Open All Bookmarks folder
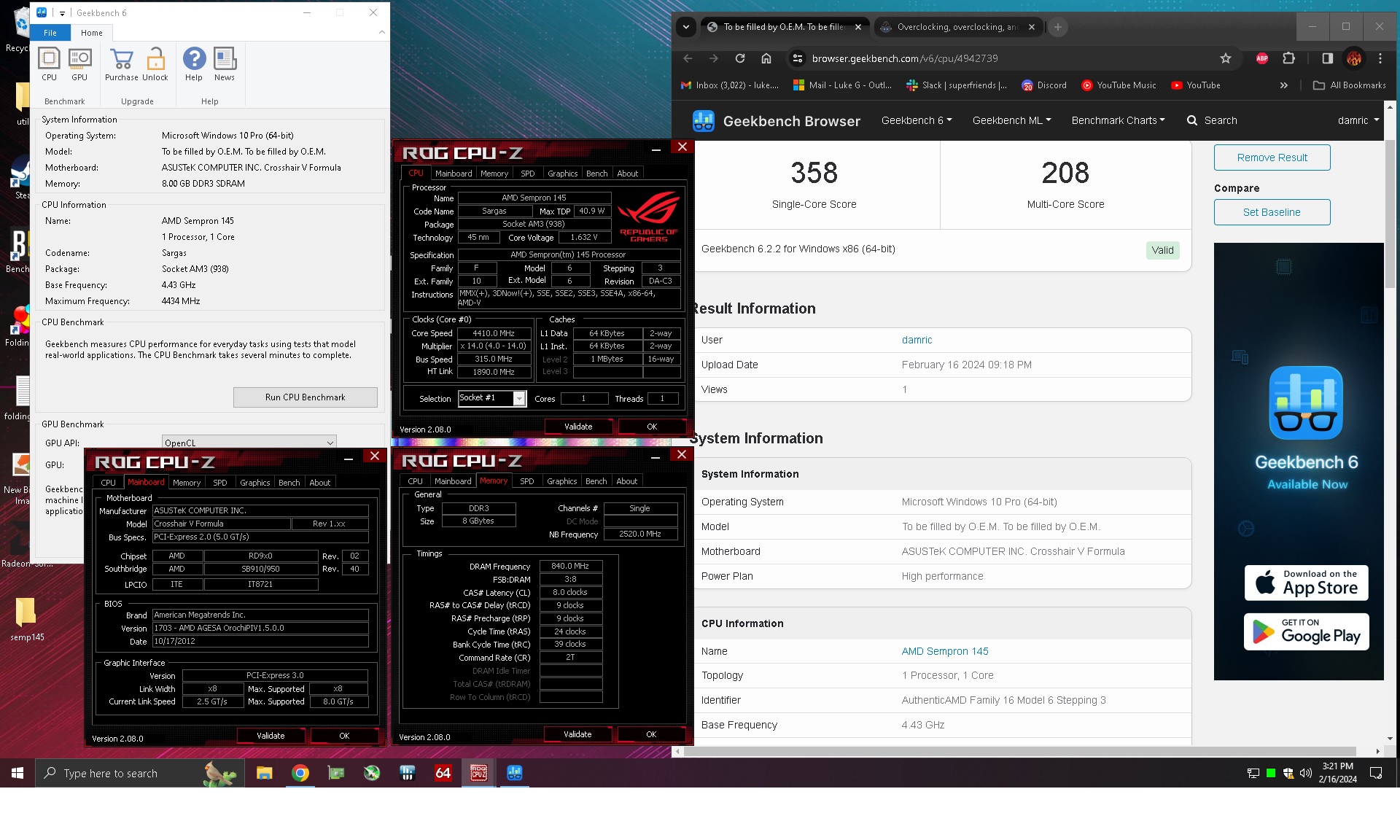The height and width of the screenshot is (840, 1400). (x=1350, y=85)
